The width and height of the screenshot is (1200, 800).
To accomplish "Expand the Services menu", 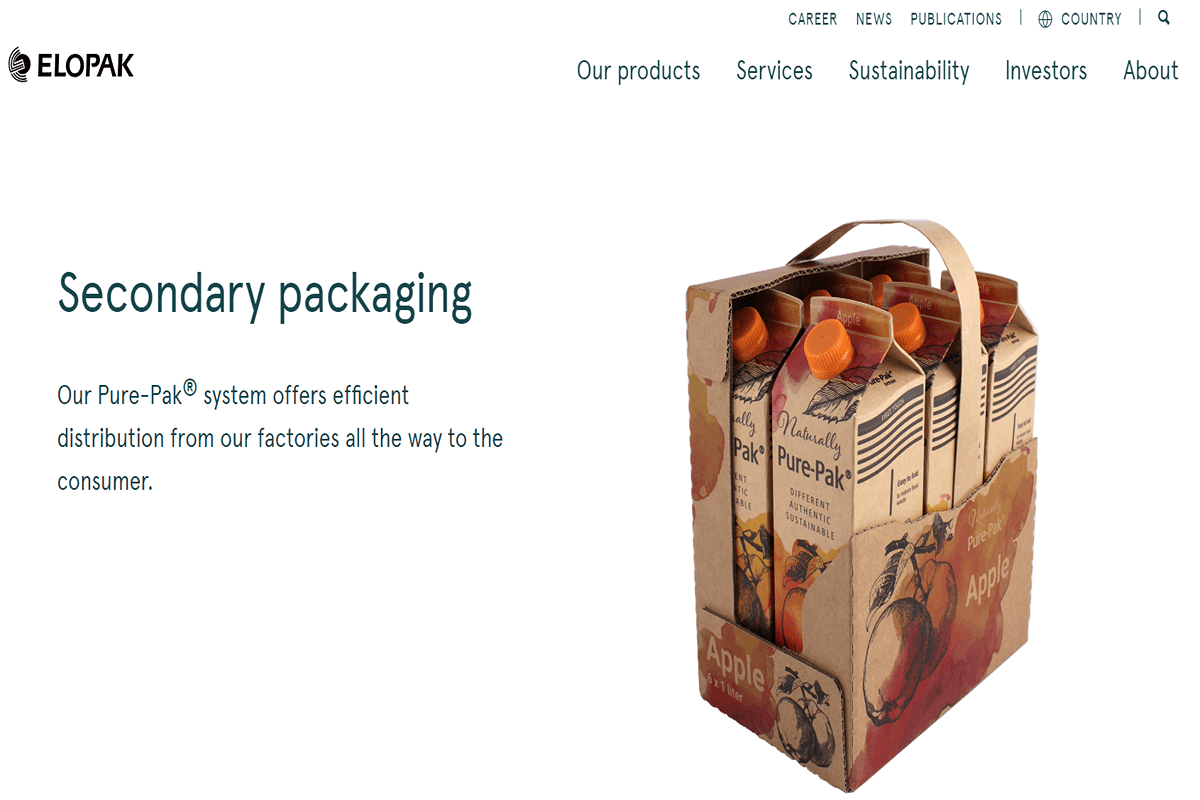I will coord(774,71).
